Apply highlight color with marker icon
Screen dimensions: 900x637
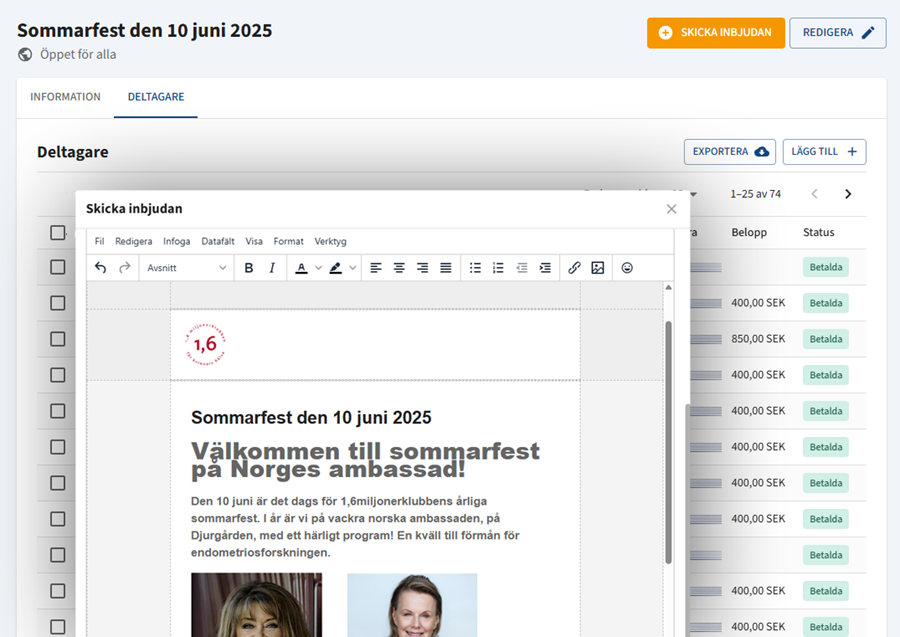[336, 268]
